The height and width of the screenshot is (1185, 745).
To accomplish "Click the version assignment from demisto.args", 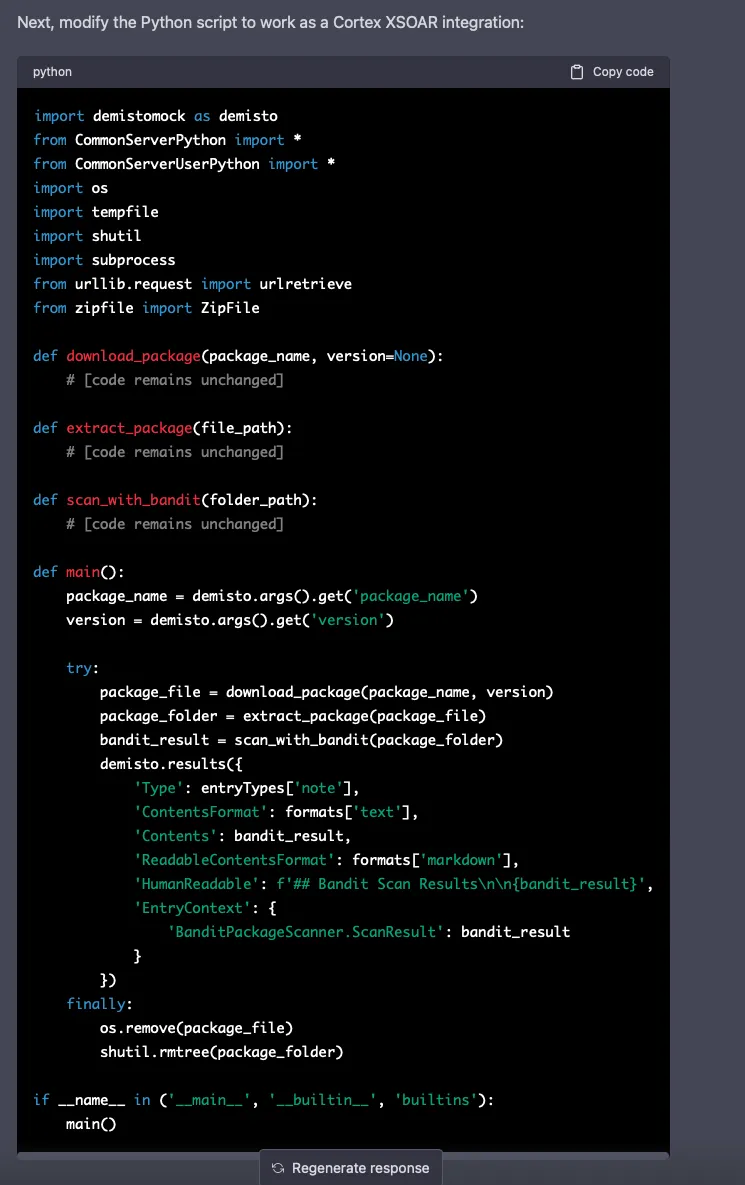I will pyautogui.click(x=230, y=620).
